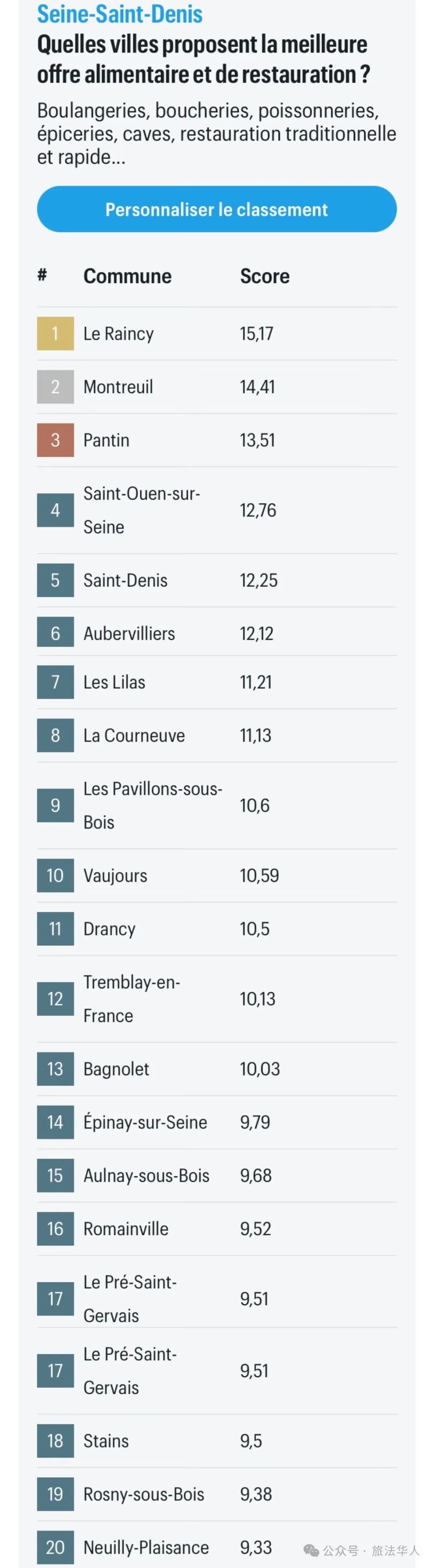The width and height of the screenshot is (434, 1568).
Task: Click the rank 20 badge
Action: 55,1547
